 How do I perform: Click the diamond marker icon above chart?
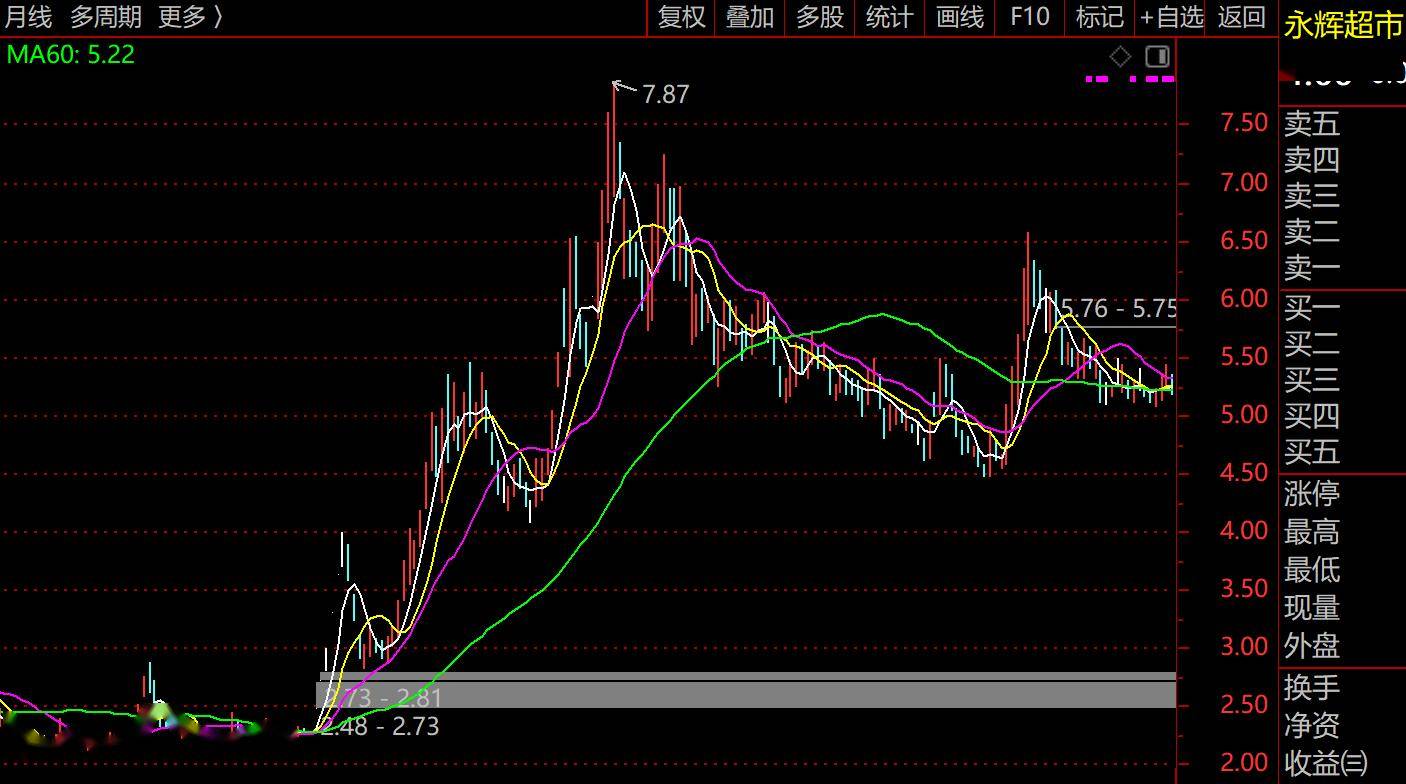pos(1120,56)
